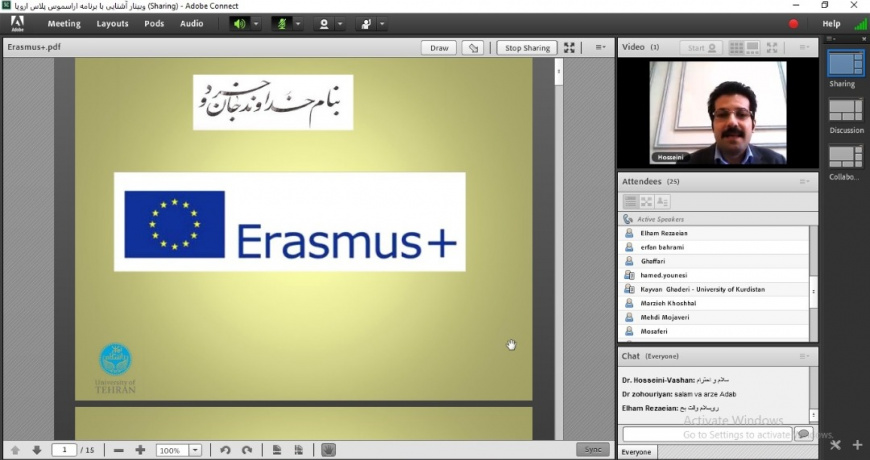
Task: Toggle webcam icon in top toolbar
Action: 324,24
